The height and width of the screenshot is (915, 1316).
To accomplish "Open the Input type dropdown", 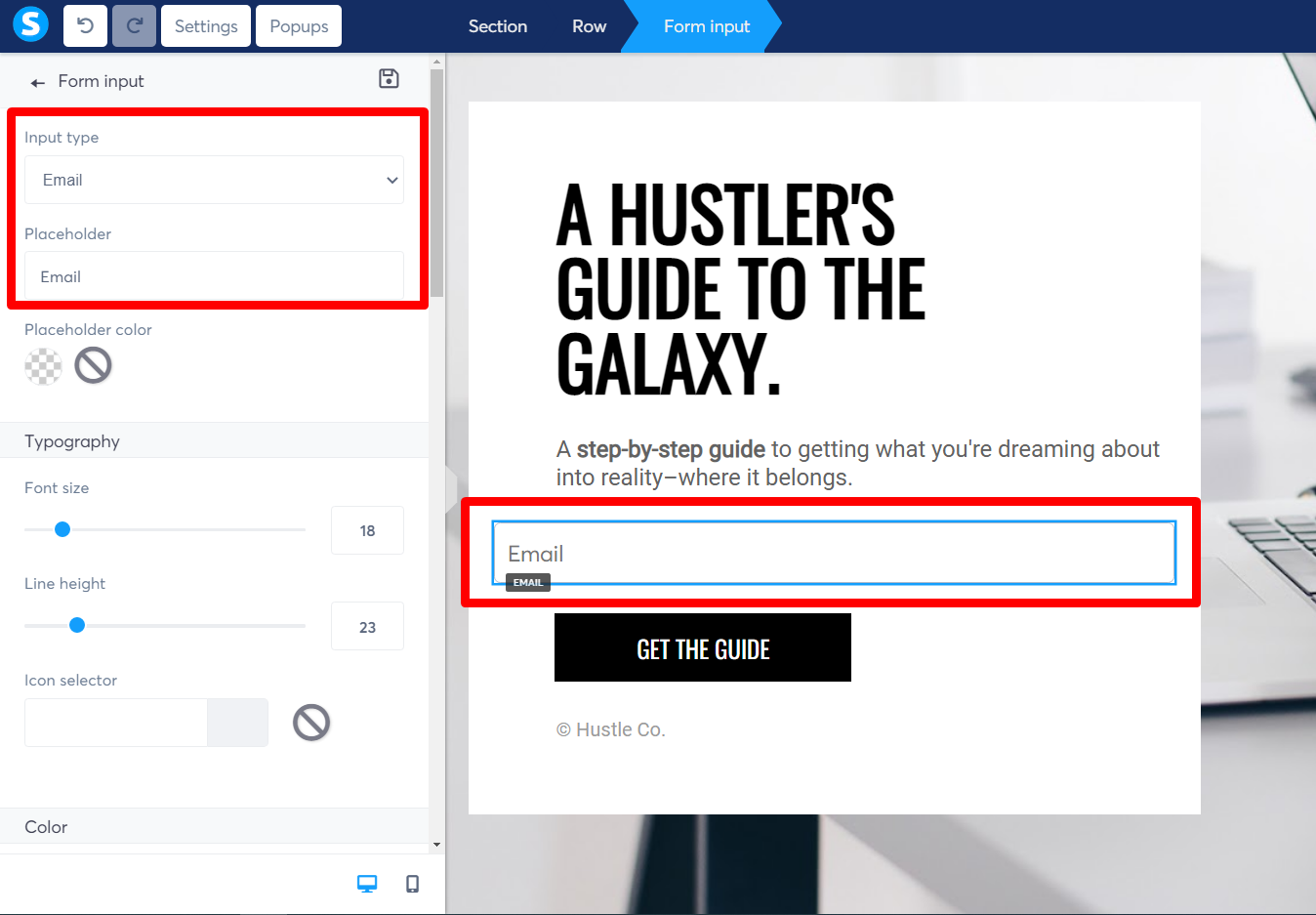I will click(214, 180).
